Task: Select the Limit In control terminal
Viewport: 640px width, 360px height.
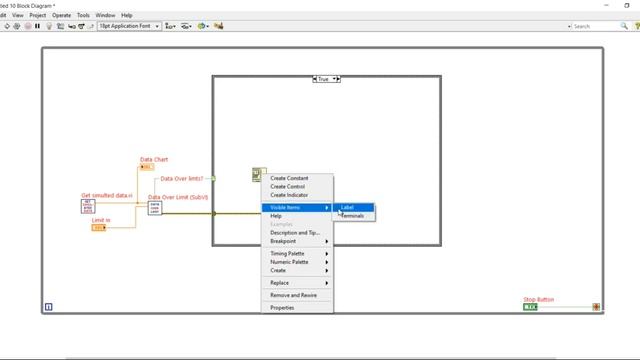Action: coord(99,228)
